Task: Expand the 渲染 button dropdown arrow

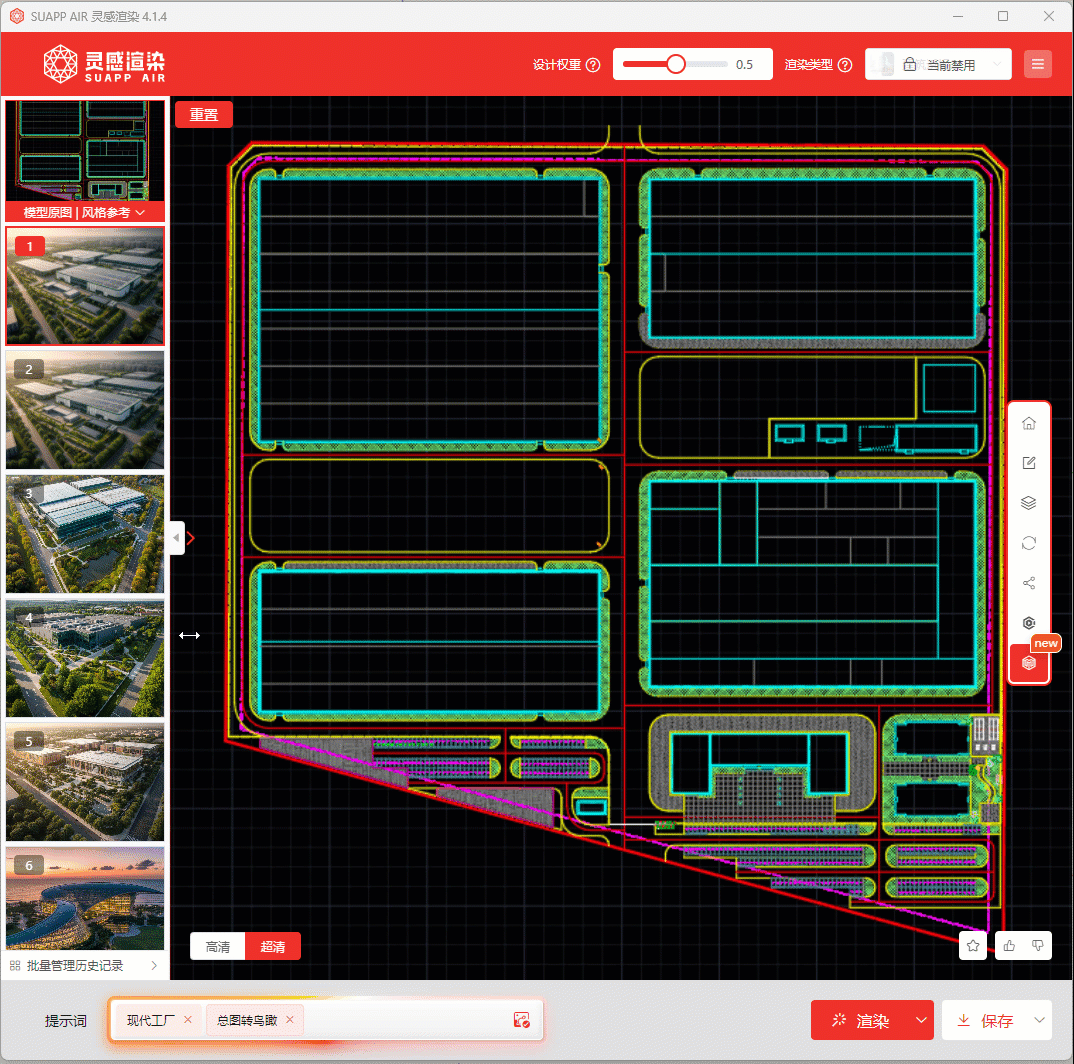Action: coord(920,1020)
